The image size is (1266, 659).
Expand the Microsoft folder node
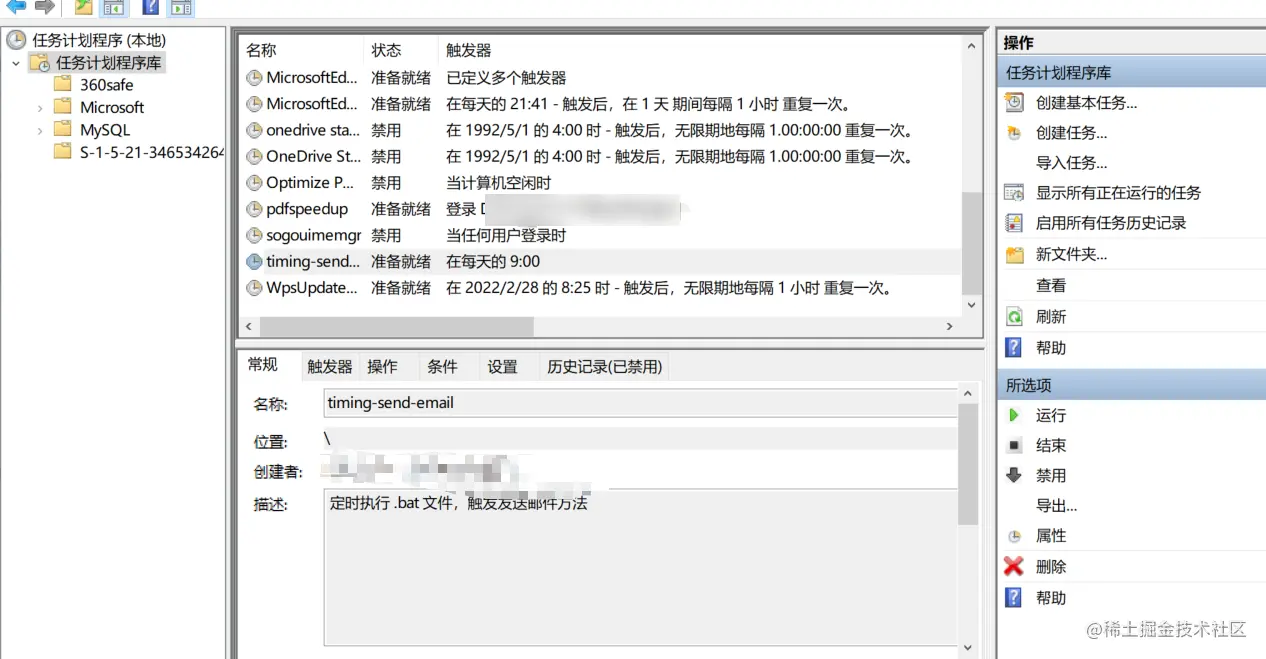[40, 108]
